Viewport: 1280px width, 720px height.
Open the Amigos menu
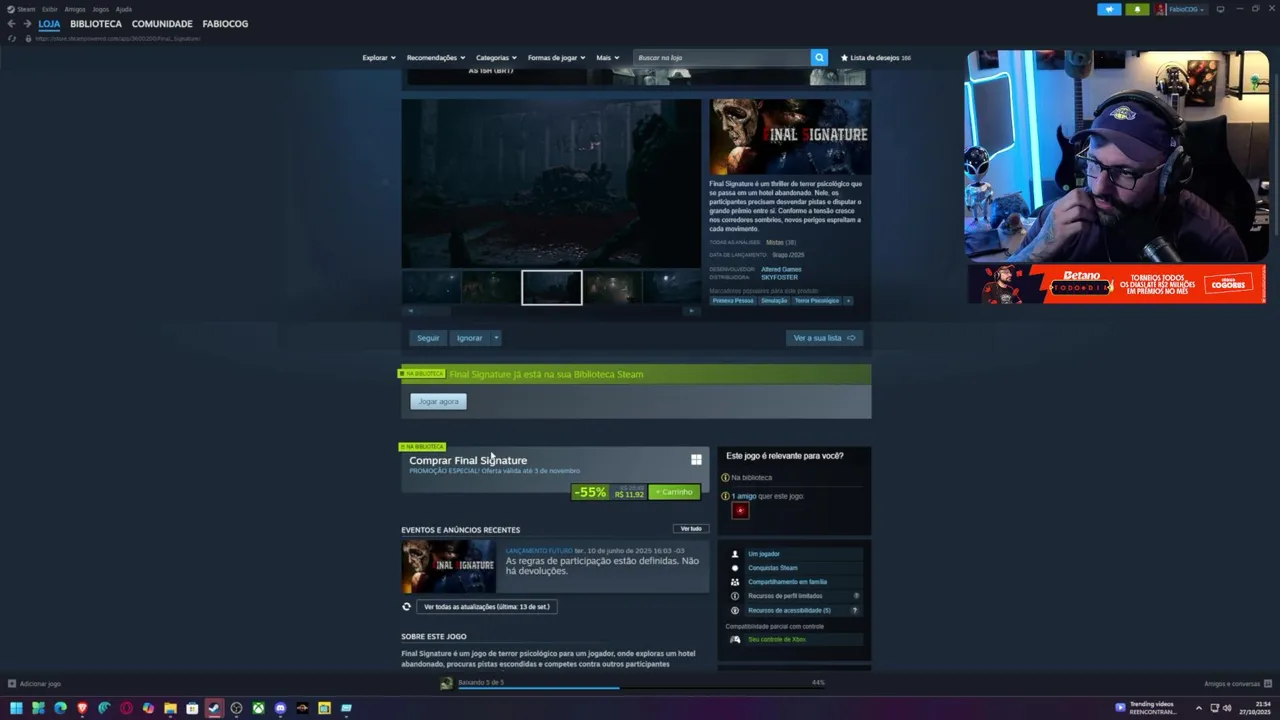point(75,9)
